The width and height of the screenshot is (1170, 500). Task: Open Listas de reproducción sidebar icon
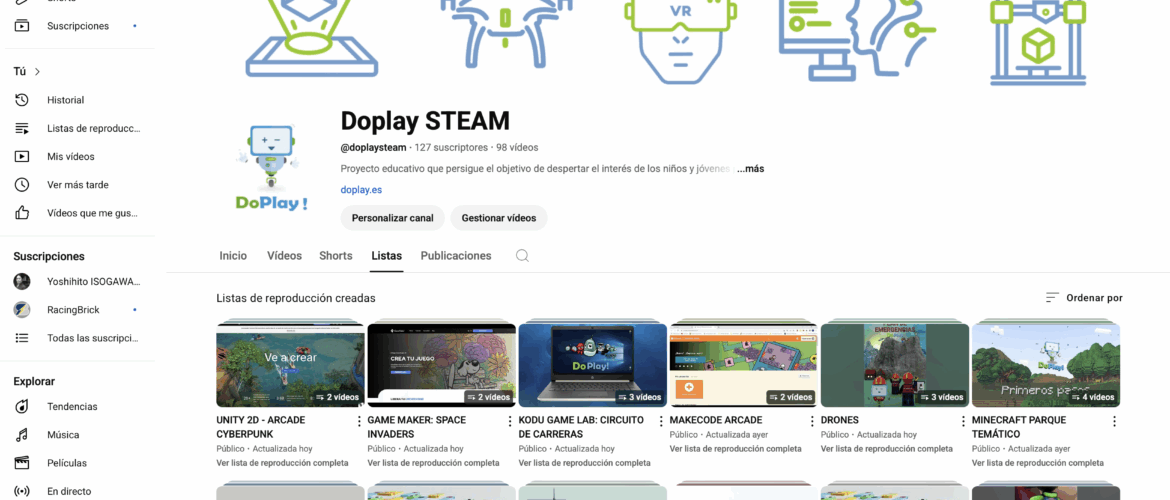22,128
